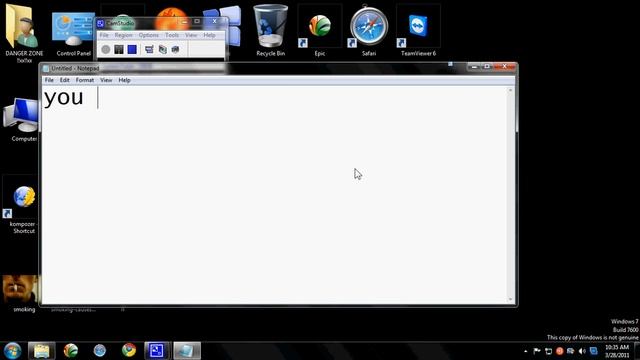Open Windows Explorer from the taskbar
Viewport: 640px width, 360px height.
click(42, 351)
